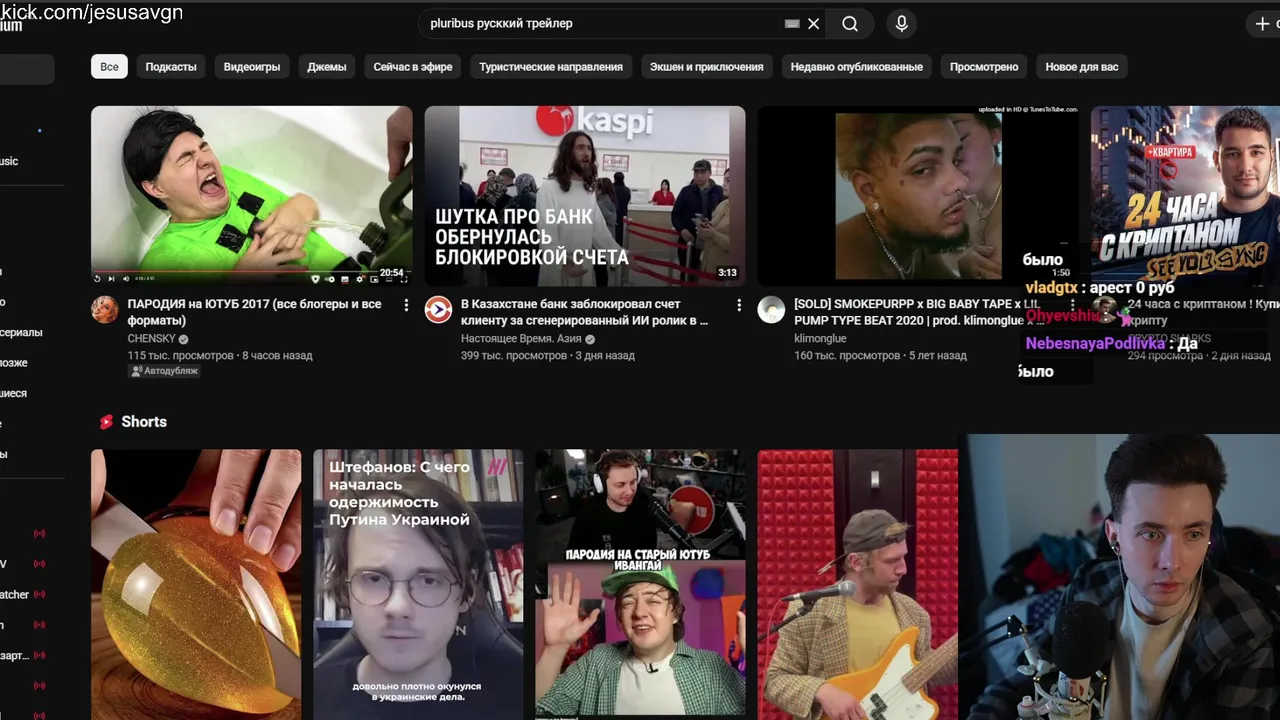The height and width of the screenshot is (720, 1280).
Task: Select the 'Туристические направления' filter chip
Action: 551,67
